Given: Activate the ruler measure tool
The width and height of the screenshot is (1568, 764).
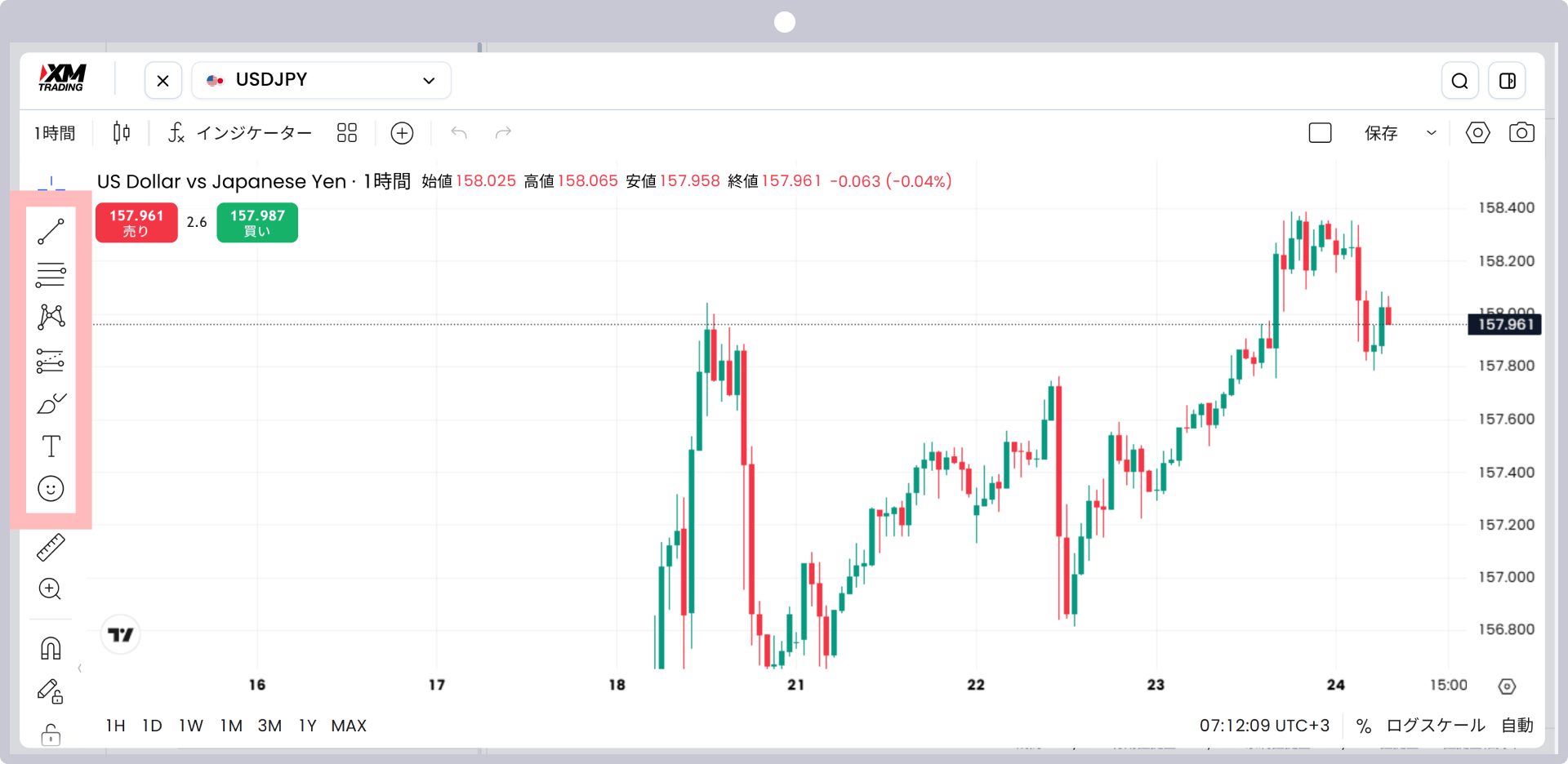Looking at the screenshot, I should 51,548.
